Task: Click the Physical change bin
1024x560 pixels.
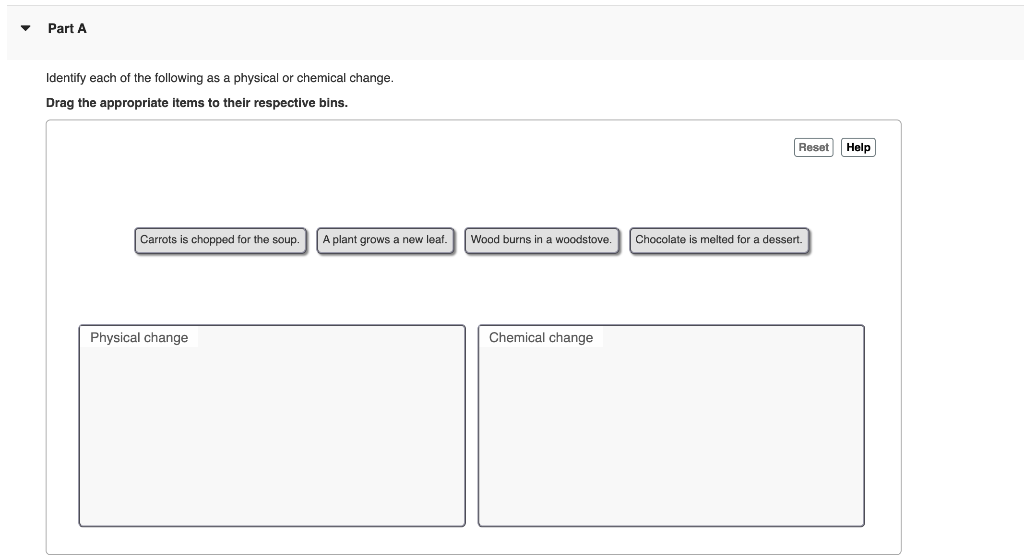Action: click(272, 426)
